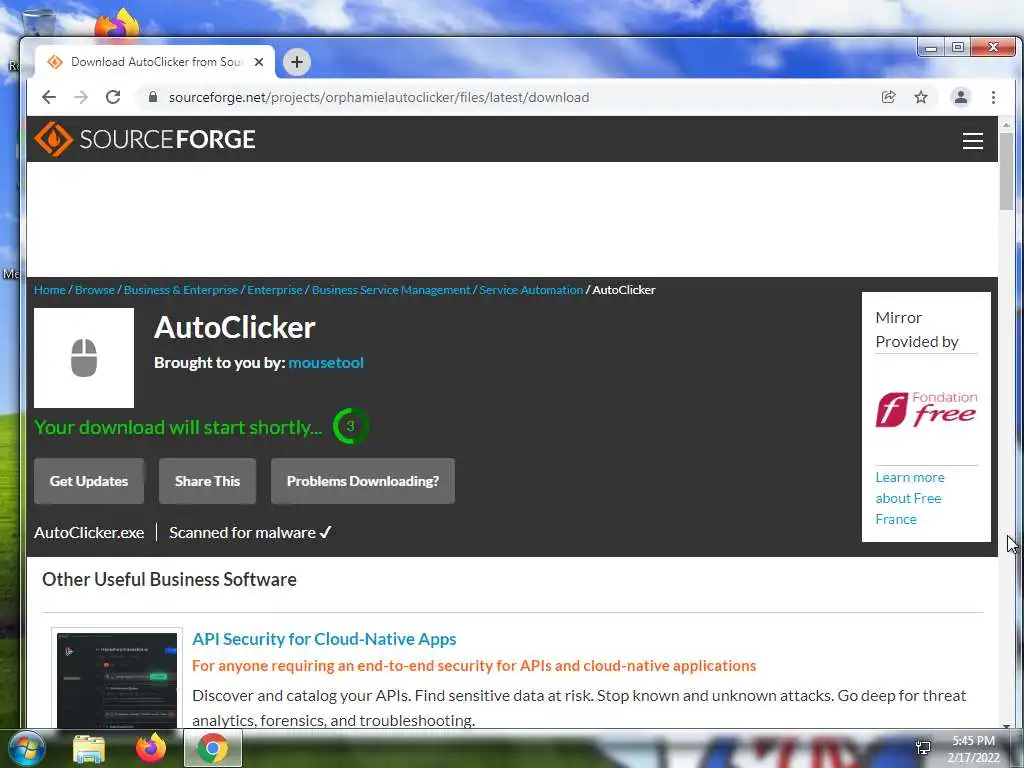Click the API Security product thumbnail

(x=117, y=680)
